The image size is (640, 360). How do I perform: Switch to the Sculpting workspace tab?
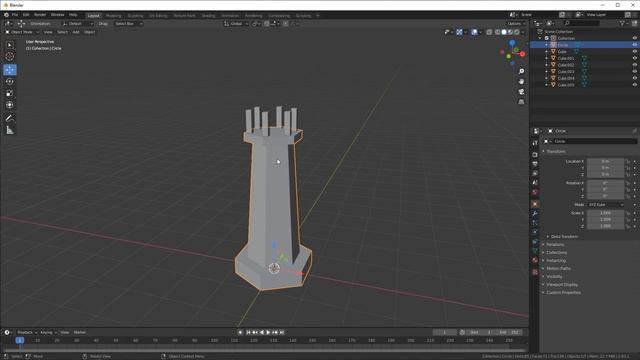pos(136,16)
